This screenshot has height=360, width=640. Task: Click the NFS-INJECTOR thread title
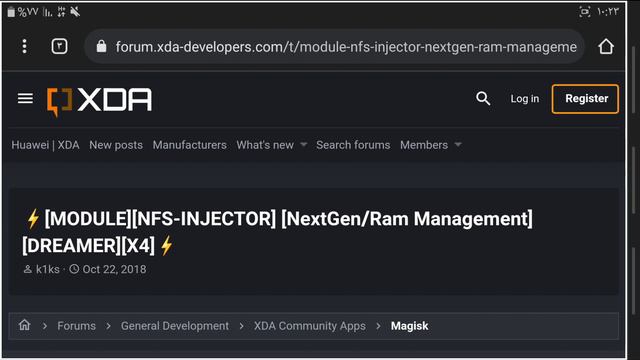pyautogui.click(x=278, y=232)
